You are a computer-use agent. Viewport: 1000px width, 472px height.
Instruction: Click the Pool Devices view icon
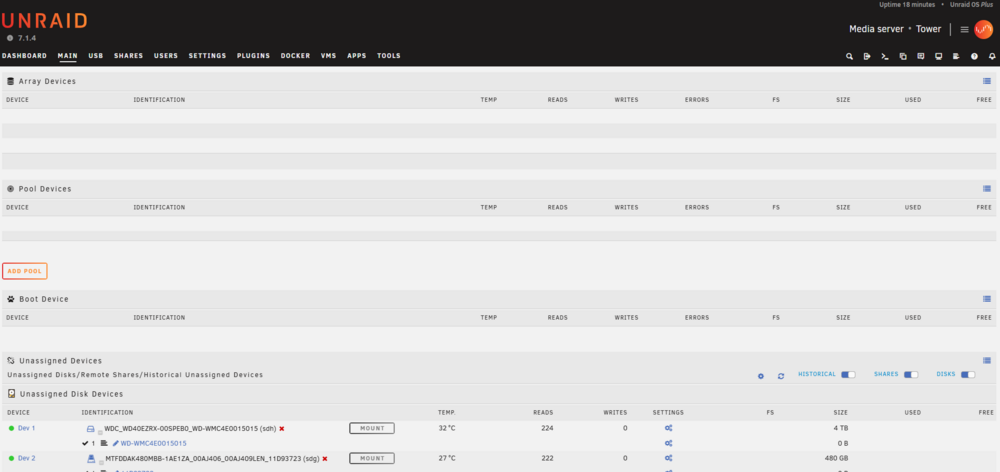987,189
